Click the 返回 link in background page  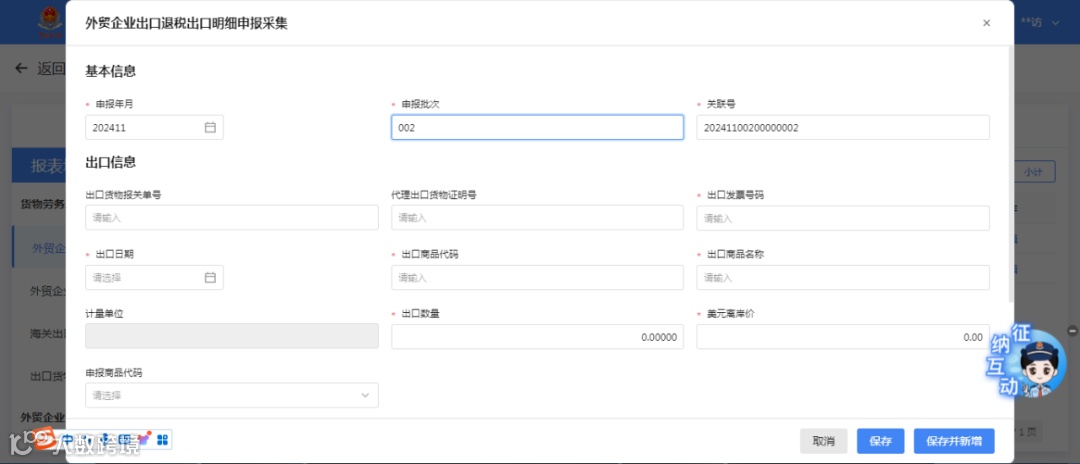51,68
